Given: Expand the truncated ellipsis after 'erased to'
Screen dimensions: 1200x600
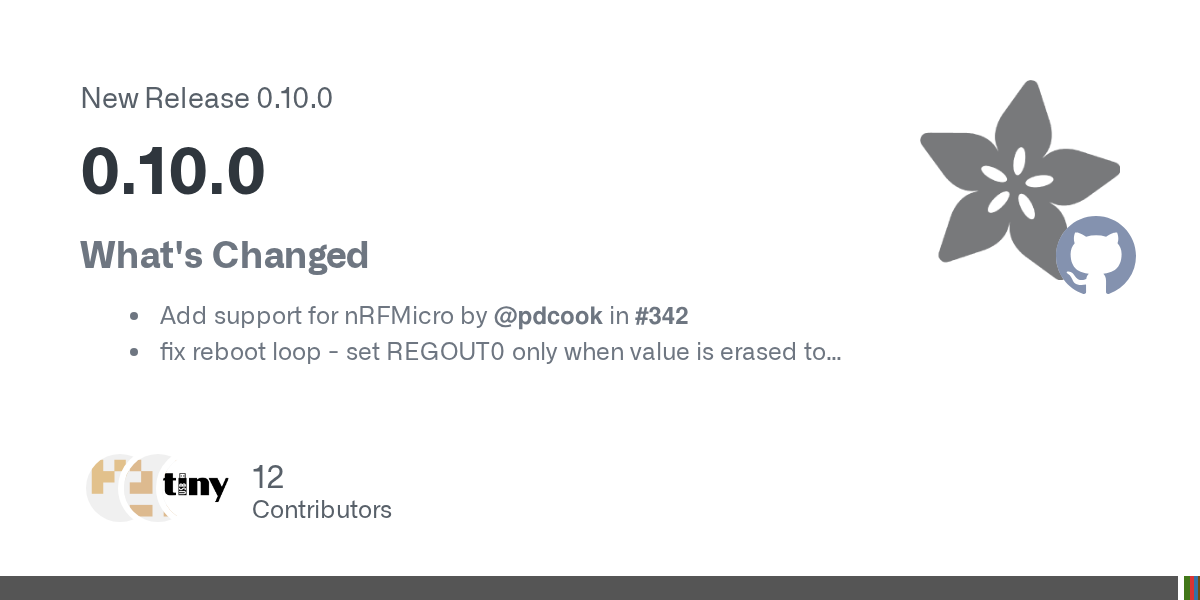Looking at the screenshot, I should pyautogui.click(x=834, y=352).
